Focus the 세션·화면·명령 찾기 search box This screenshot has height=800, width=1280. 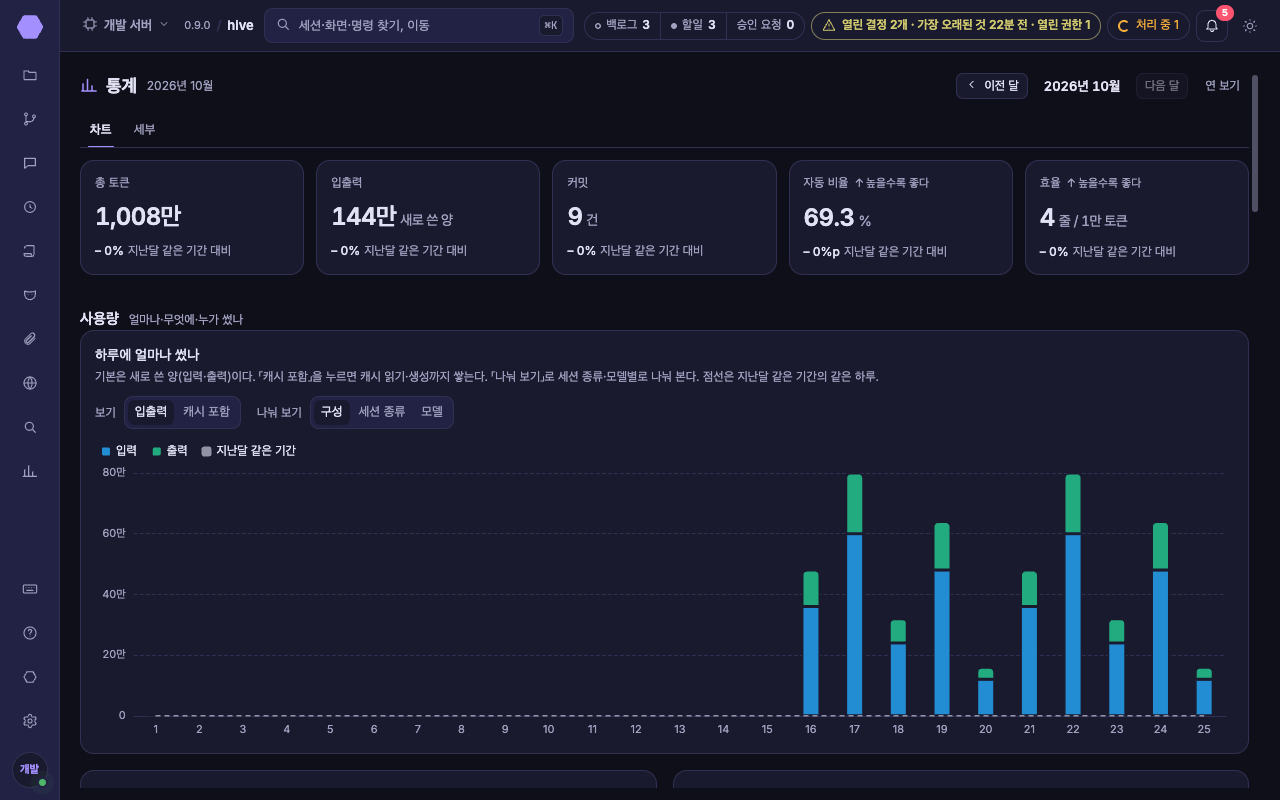419,25
